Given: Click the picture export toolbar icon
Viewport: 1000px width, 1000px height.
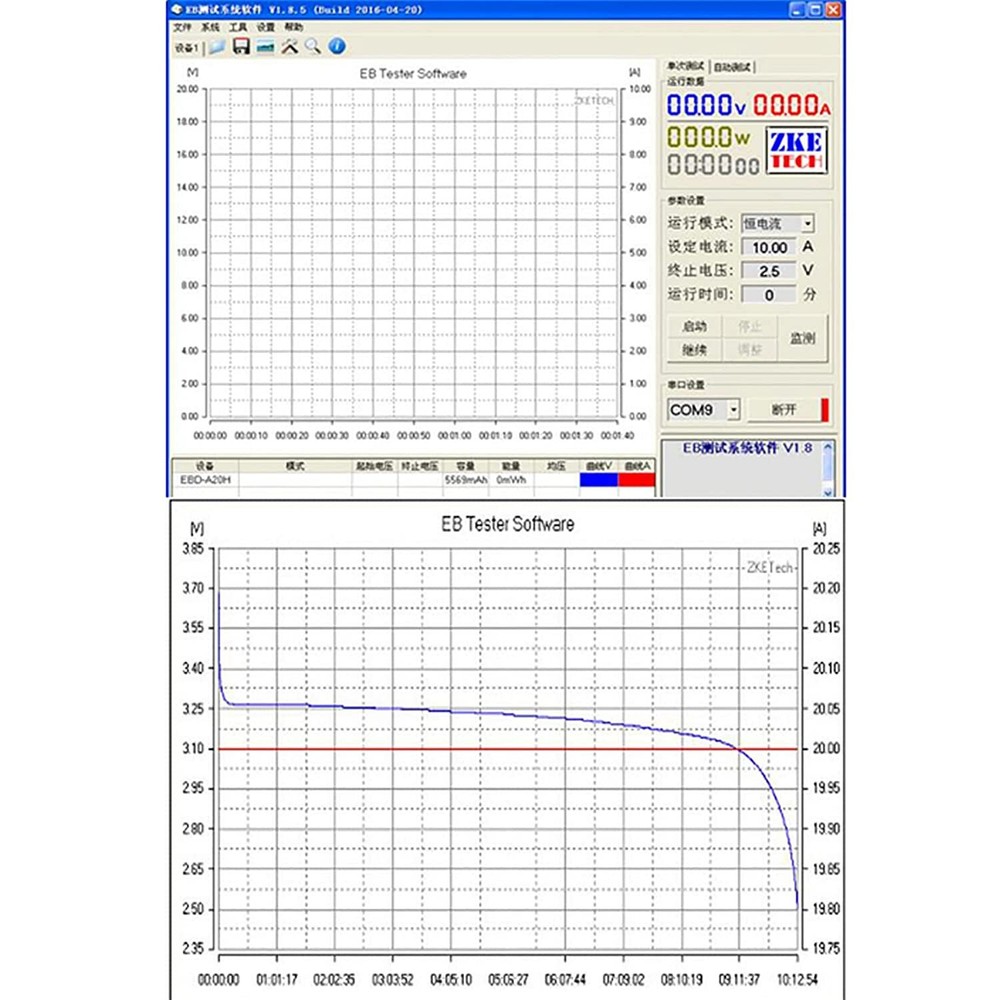Looking at the screenshot, I should [x=265, y=47].
